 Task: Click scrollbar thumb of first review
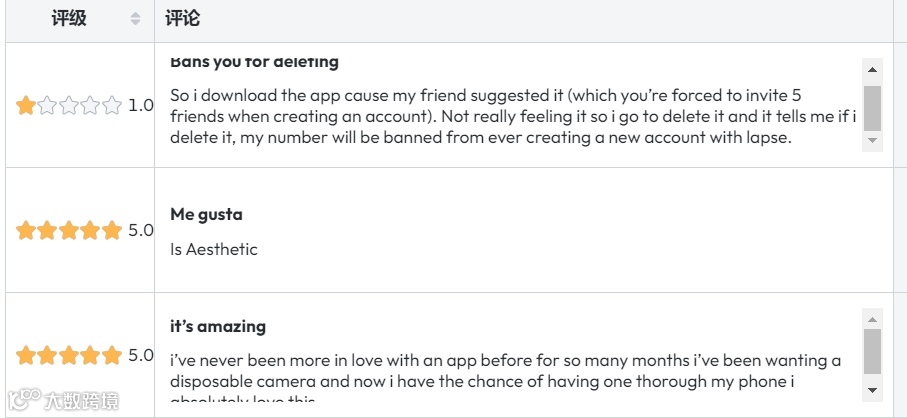(872, 108)
